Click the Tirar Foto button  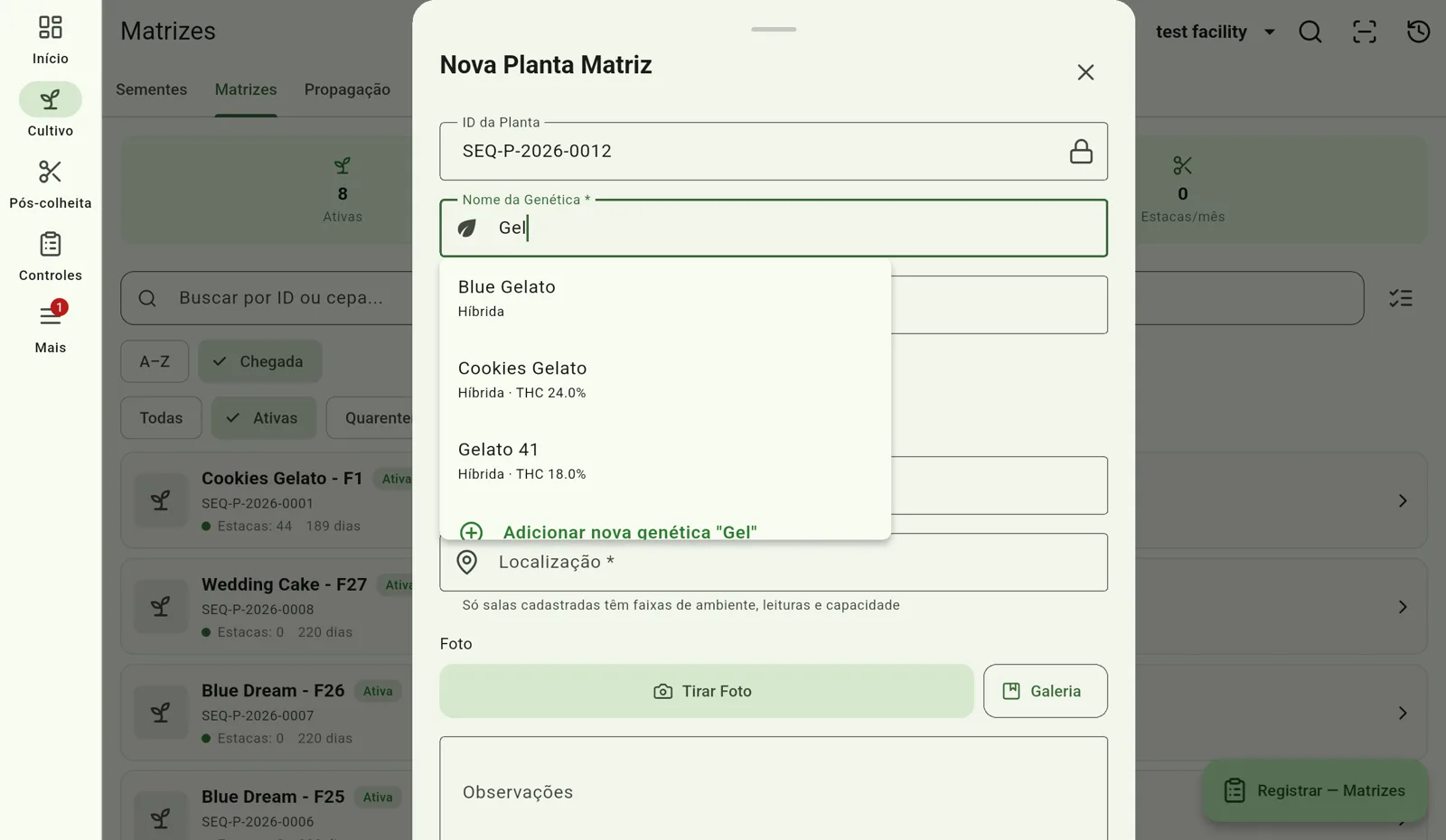point(707,691)
